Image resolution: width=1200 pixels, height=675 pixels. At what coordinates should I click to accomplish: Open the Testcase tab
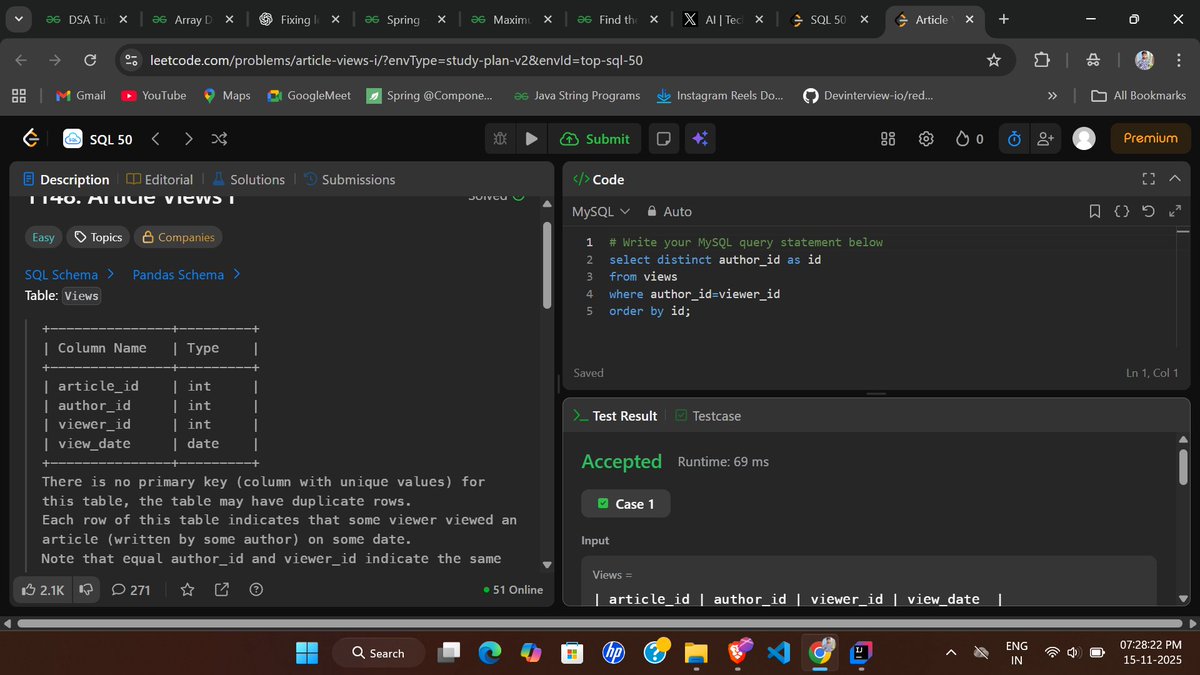tap(708, 416)
